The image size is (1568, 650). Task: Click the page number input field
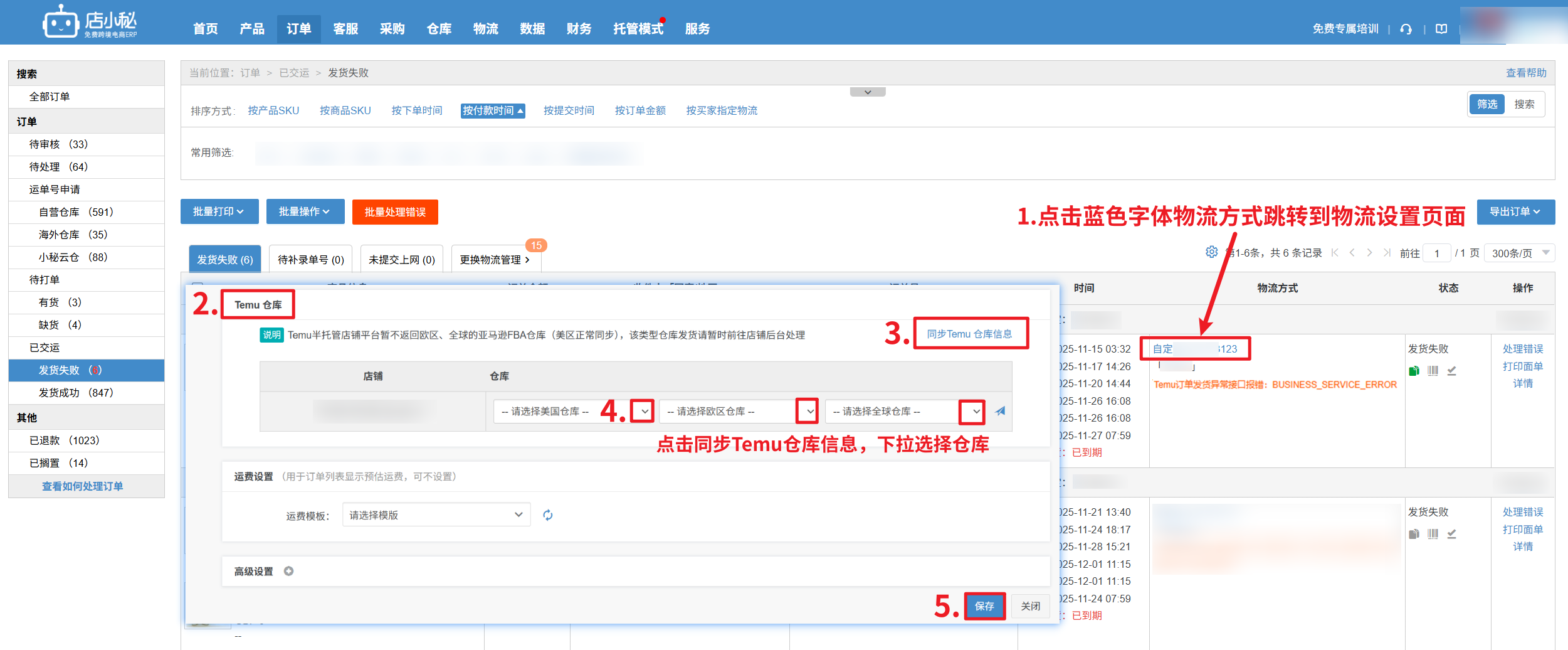pyautogui.click(x=1436, y=253)
